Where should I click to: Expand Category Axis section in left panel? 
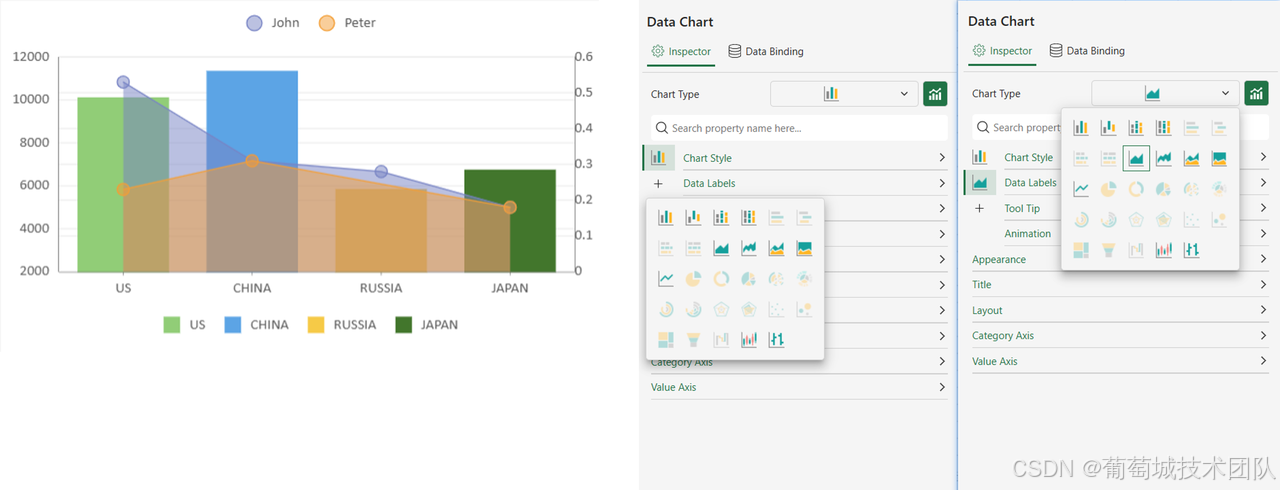click(799, 362)
